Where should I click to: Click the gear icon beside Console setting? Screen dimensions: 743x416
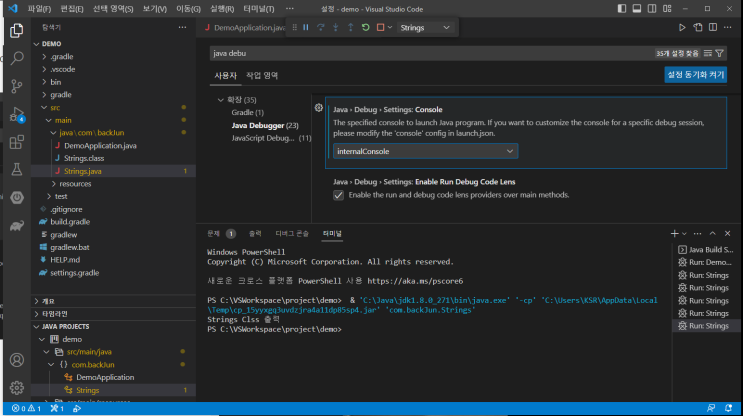click(x=319, y=108)
